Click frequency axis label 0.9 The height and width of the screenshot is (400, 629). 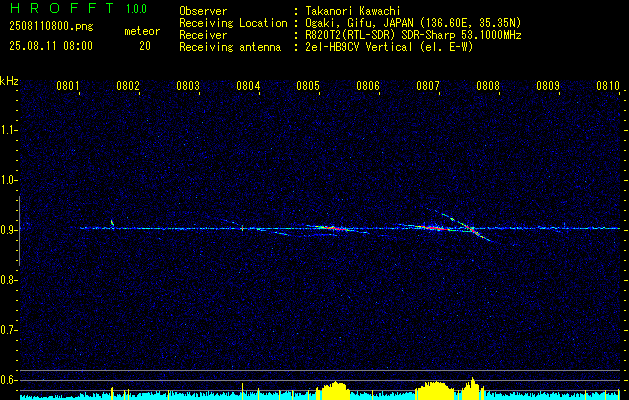point(7,230)
